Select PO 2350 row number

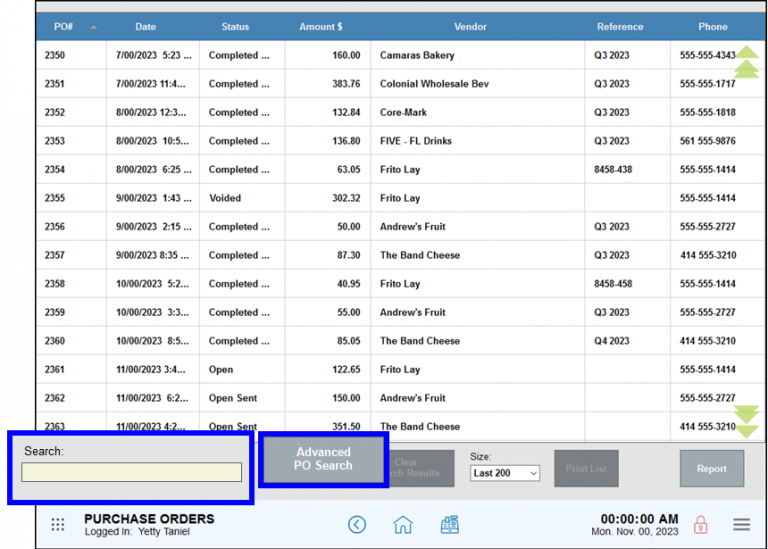pos(55,55)
